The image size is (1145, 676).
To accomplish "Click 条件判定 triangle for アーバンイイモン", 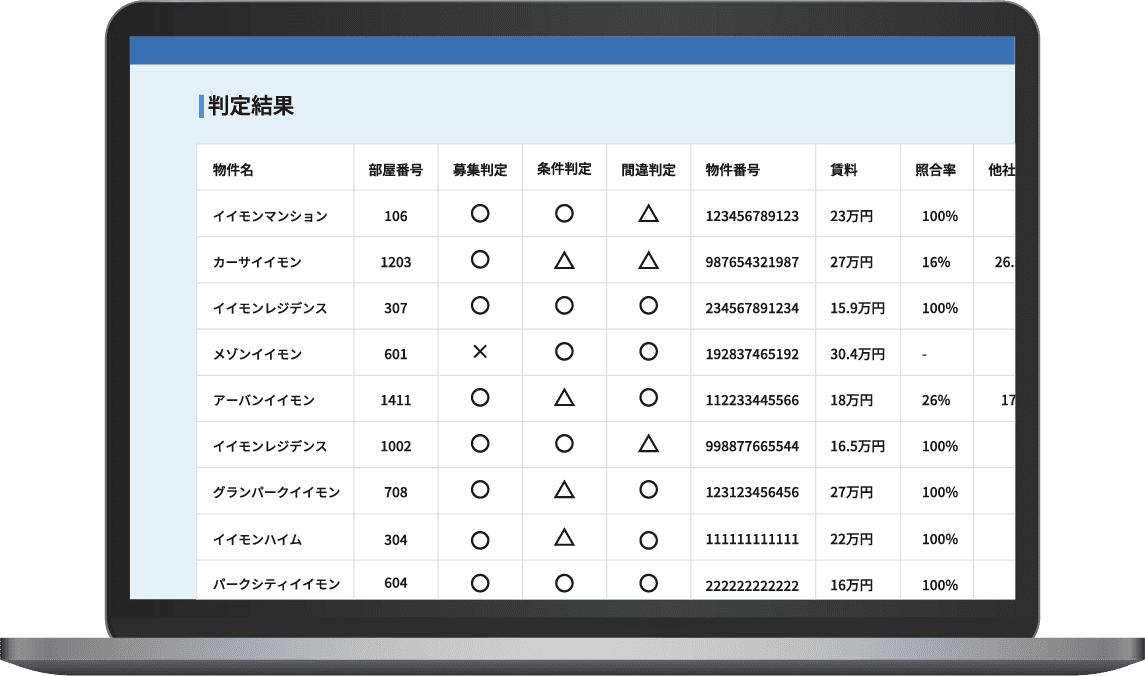I will pyautogui.click(x=564, y=399).
